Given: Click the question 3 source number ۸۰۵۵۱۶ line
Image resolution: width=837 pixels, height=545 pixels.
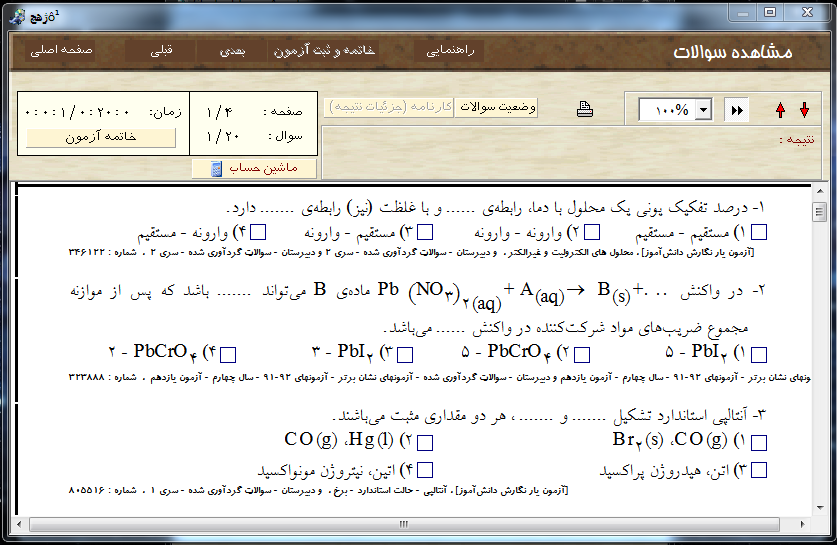Looking at the screenshot, I should pos(318,491).
